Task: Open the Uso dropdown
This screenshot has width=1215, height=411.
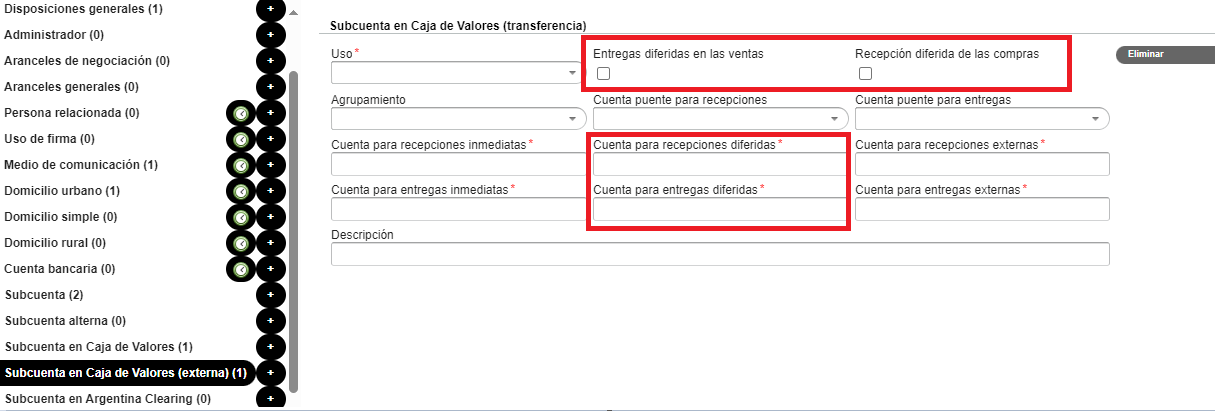Action: pyautogui.click(x=457, y=73)
